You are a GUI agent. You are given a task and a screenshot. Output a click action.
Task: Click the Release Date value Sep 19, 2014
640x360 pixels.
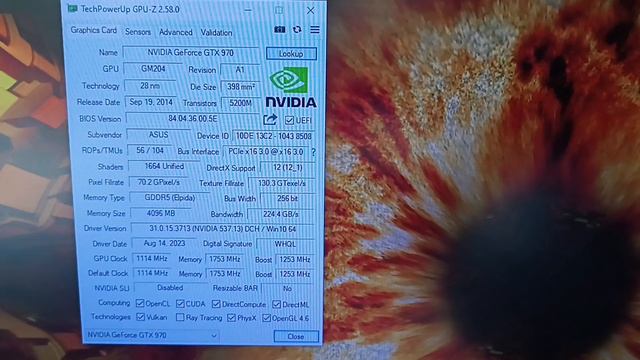tap(151, 102)
